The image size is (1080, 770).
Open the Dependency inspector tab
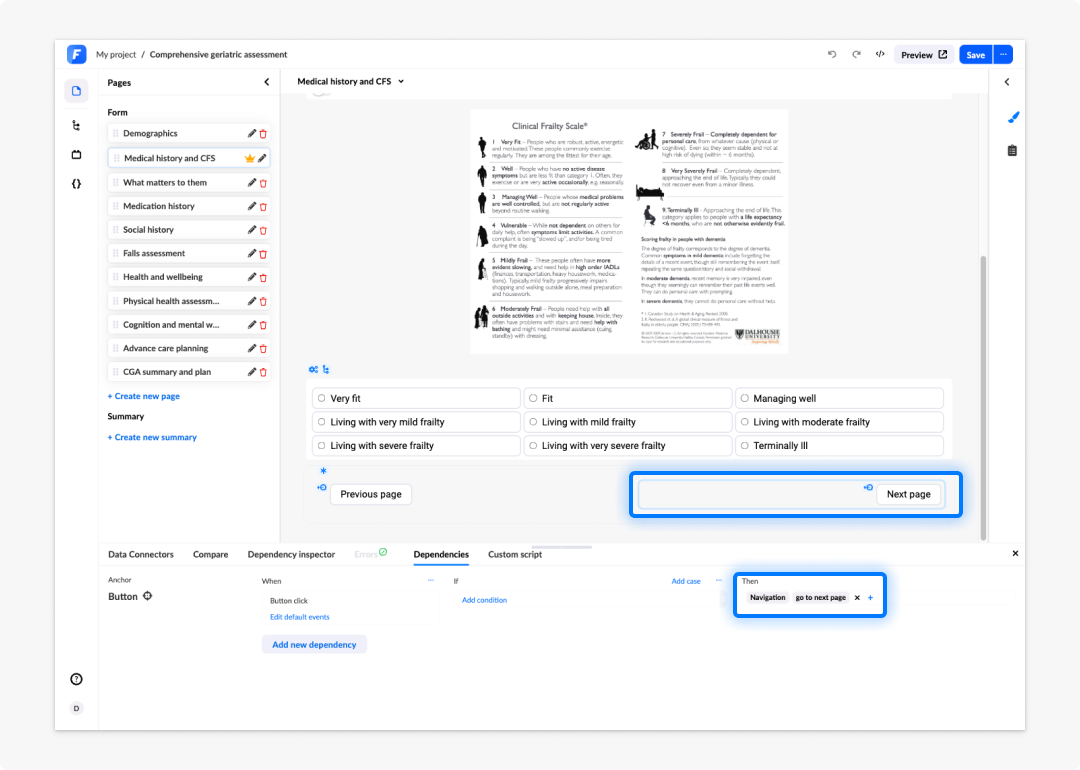pyautogui.click(x=291, y=554)
